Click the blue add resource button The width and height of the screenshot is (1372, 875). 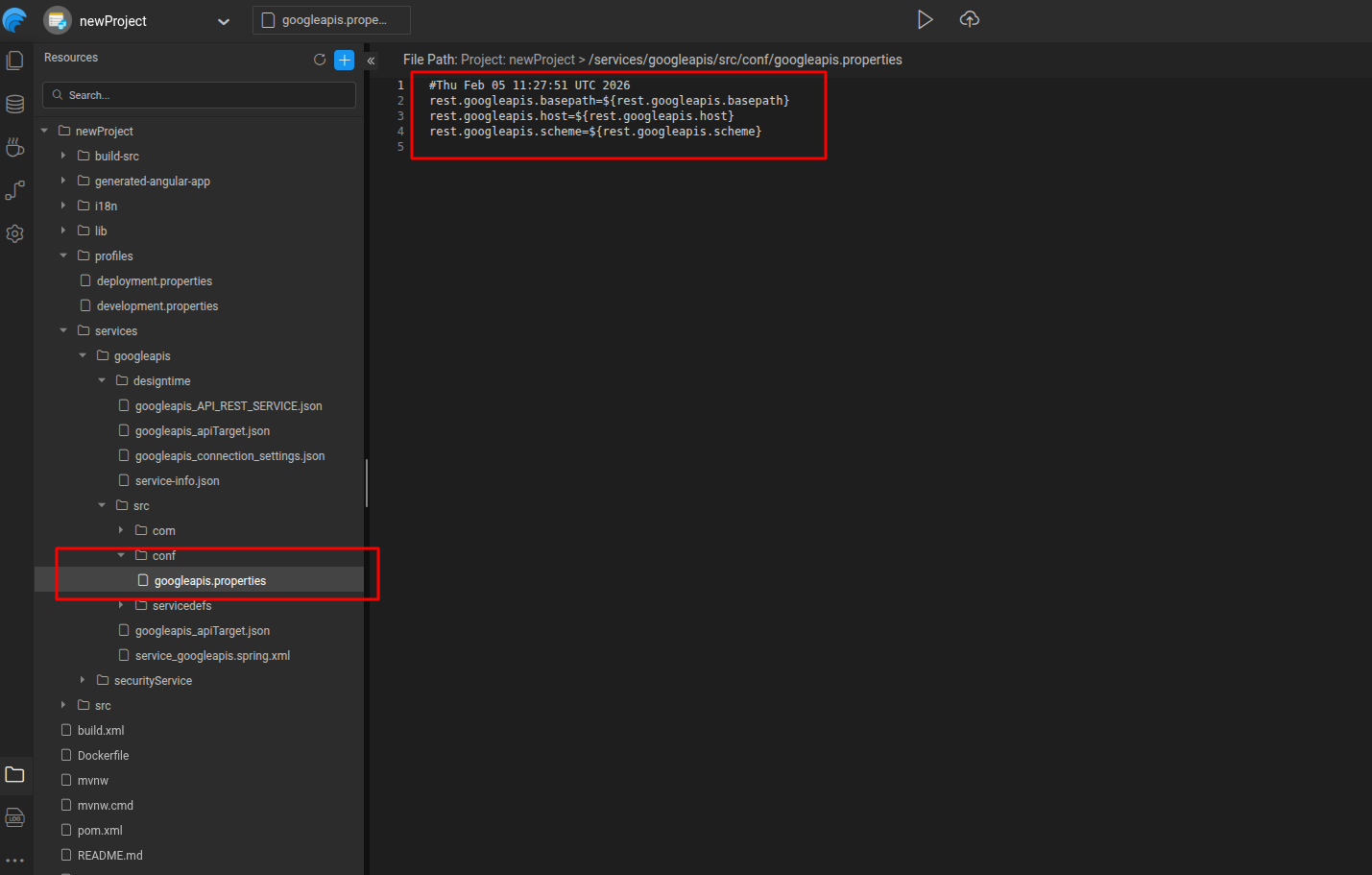point(344,61)
